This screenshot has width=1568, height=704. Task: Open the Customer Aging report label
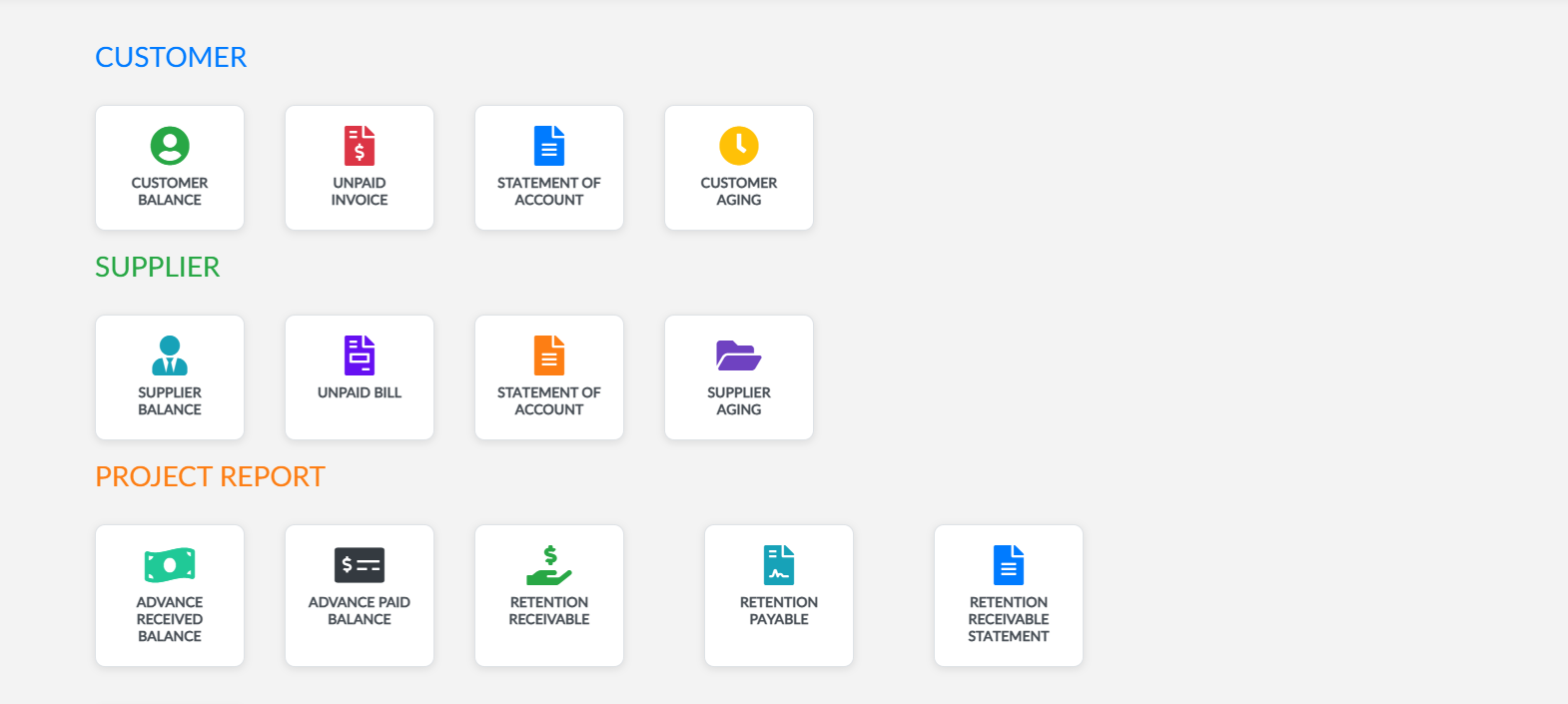739,192
